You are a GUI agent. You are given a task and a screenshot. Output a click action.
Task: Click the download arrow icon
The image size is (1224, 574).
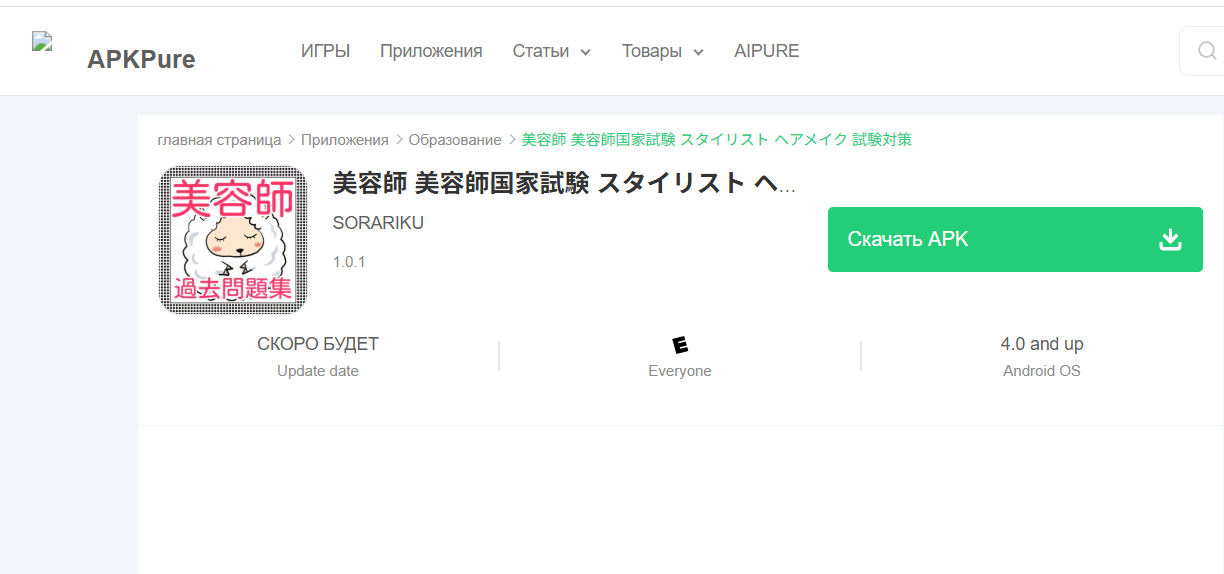tap(1170, 239)
